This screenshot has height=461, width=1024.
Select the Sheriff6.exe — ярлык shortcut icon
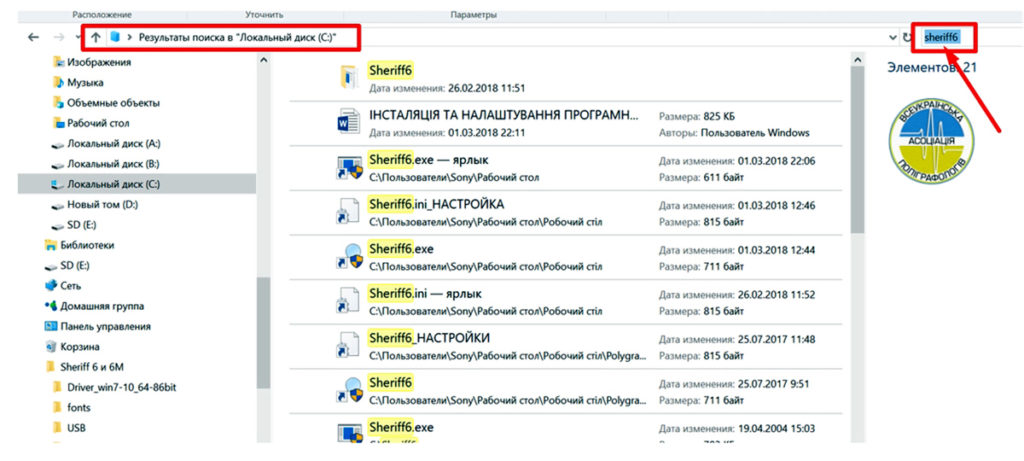tap(348, 167)
